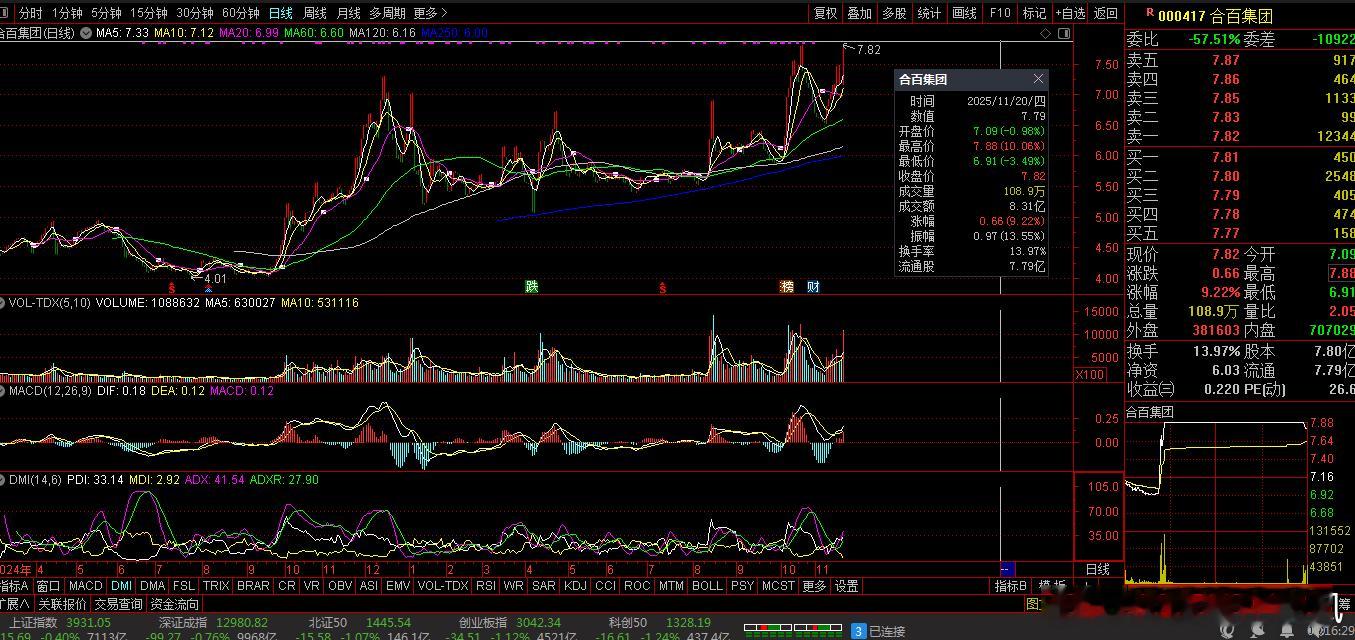Click the 指标A tab
Screen dimensions: 1355x640
tap(15, 586)
